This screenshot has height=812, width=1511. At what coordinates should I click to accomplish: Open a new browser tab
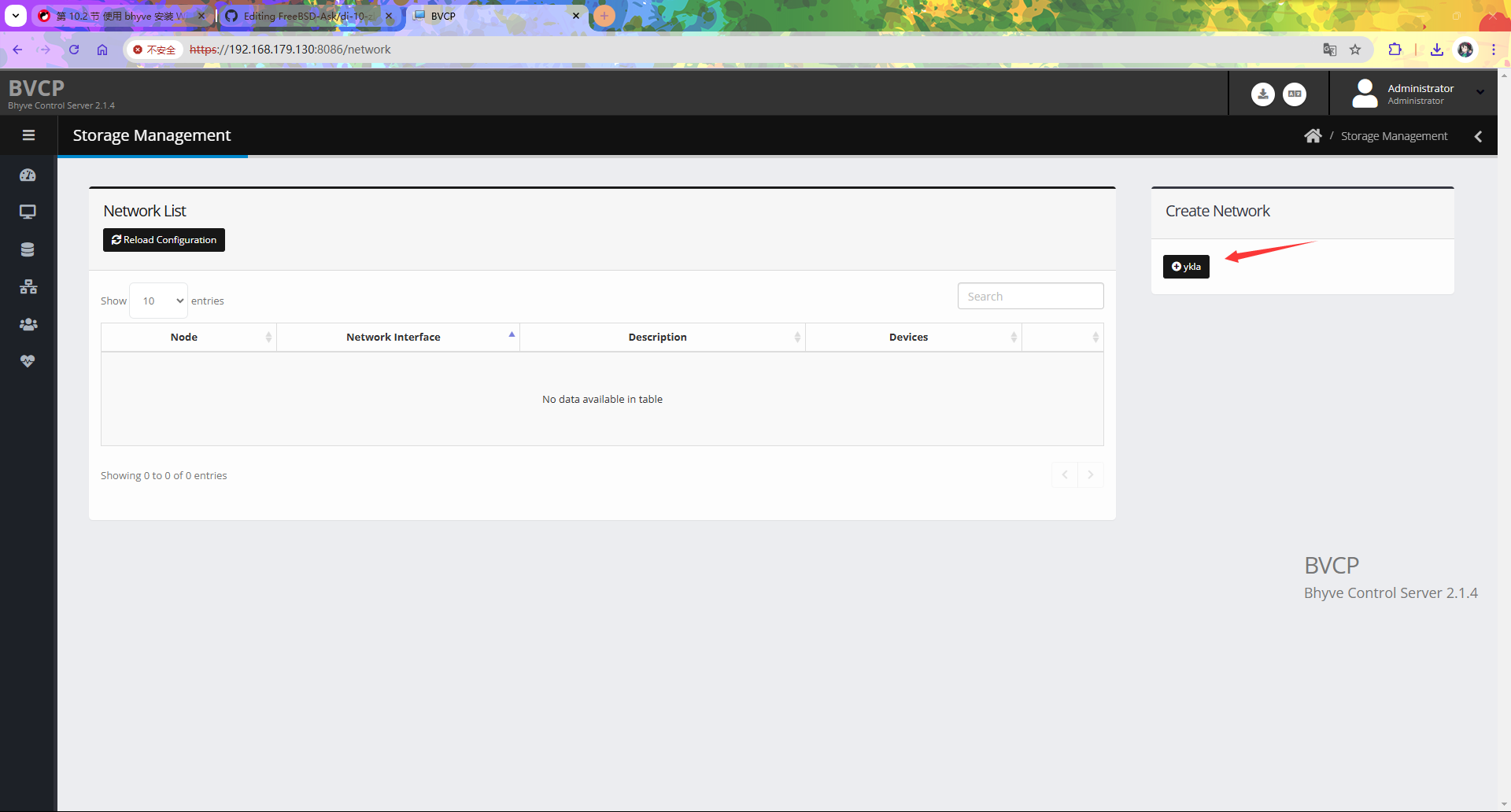(x=604, y=16)
